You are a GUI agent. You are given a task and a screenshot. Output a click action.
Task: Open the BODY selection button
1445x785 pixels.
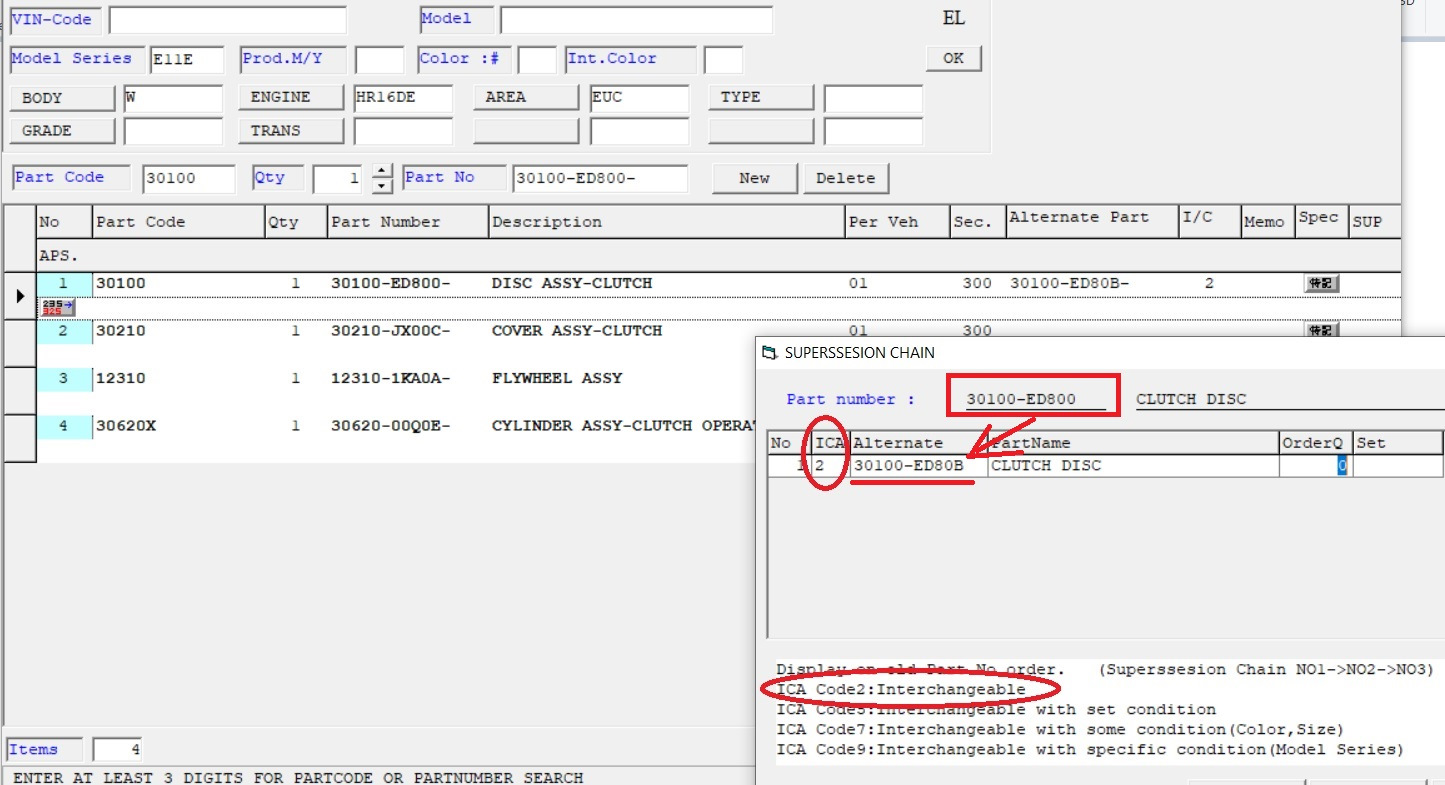62,98
